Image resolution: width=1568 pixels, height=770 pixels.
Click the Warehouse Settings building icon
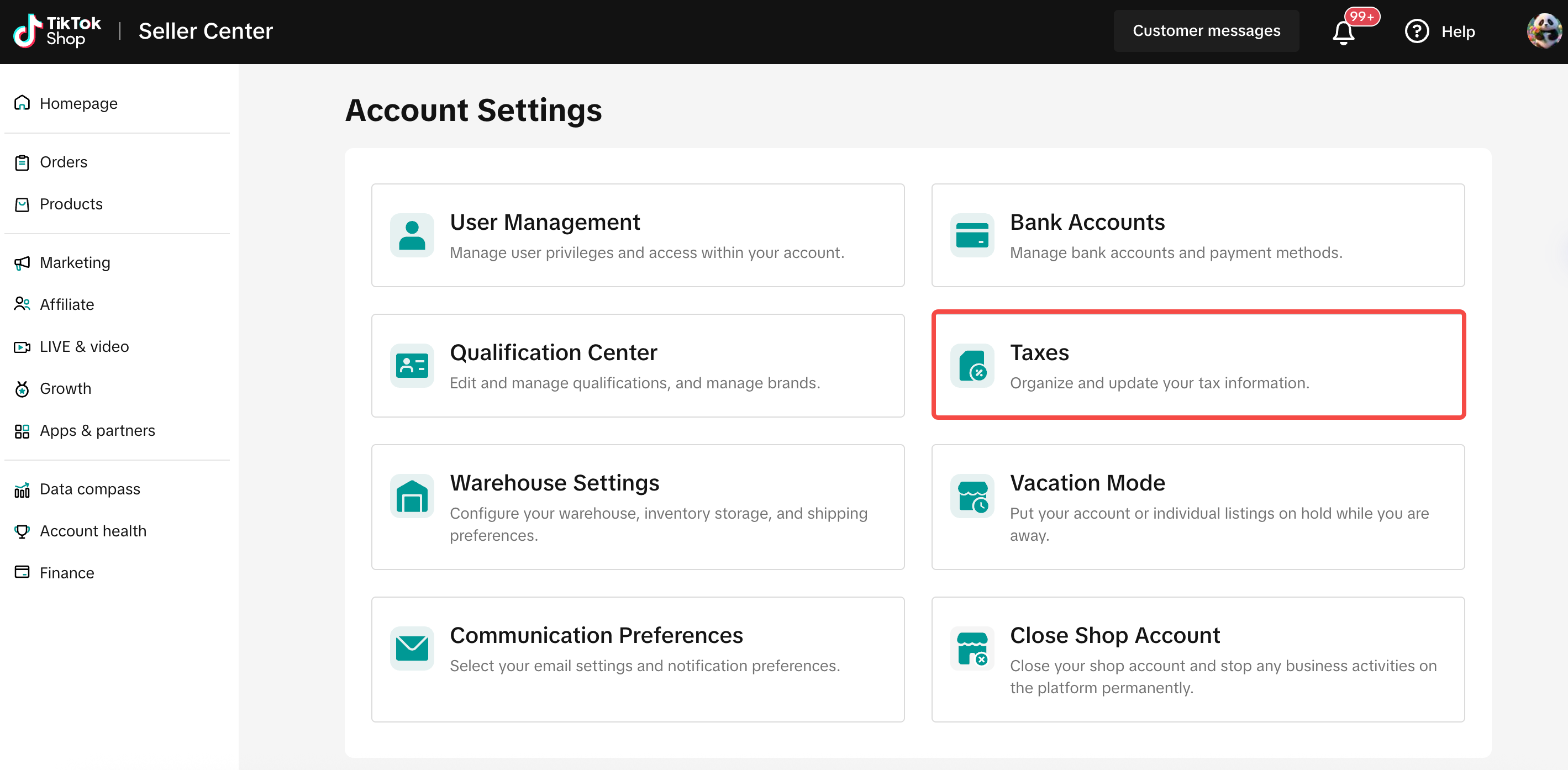click(412, 495)
